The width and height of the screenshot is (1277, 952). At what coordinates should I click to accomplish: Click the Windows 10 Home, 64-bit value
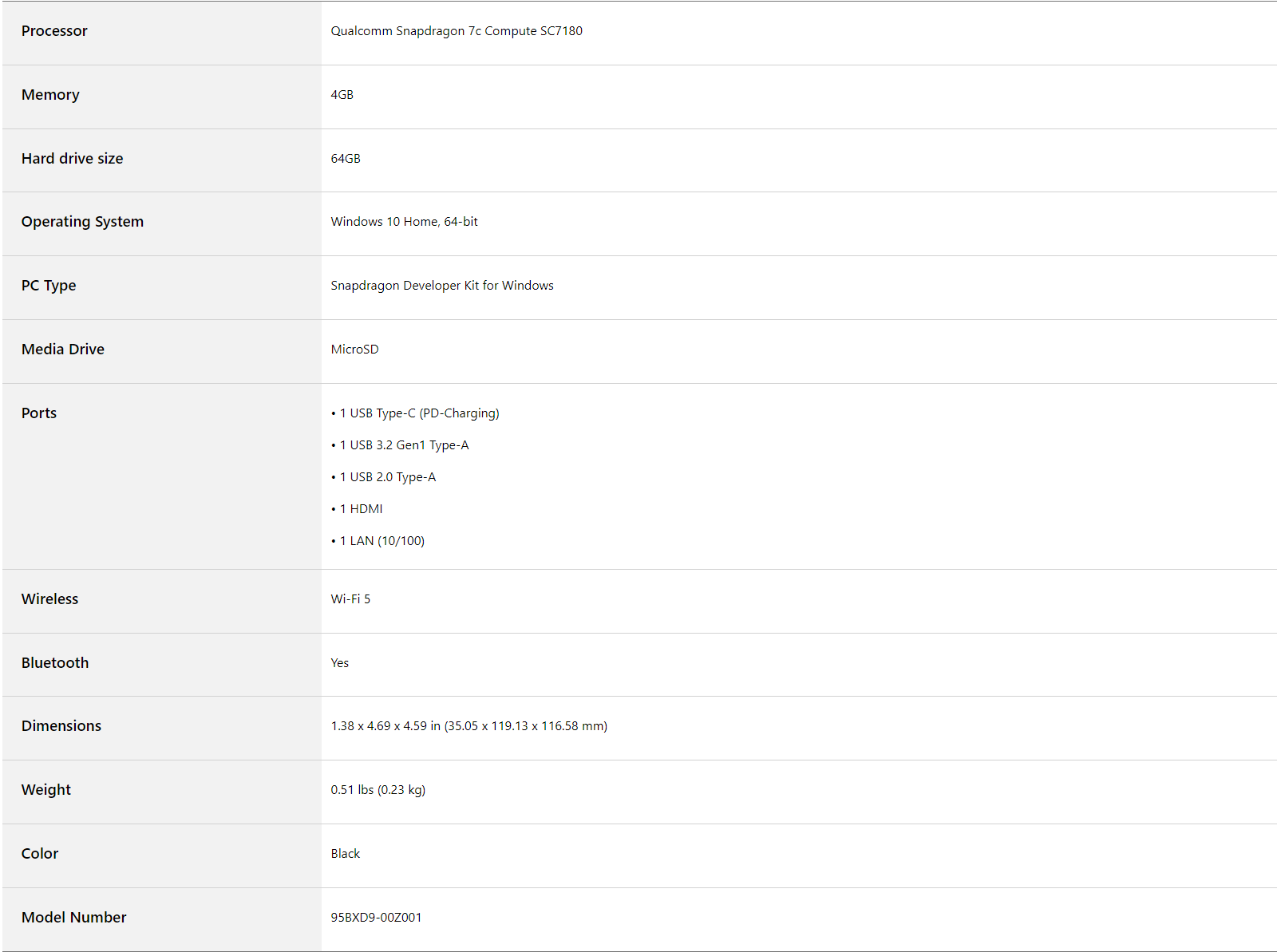click(404, 222)
